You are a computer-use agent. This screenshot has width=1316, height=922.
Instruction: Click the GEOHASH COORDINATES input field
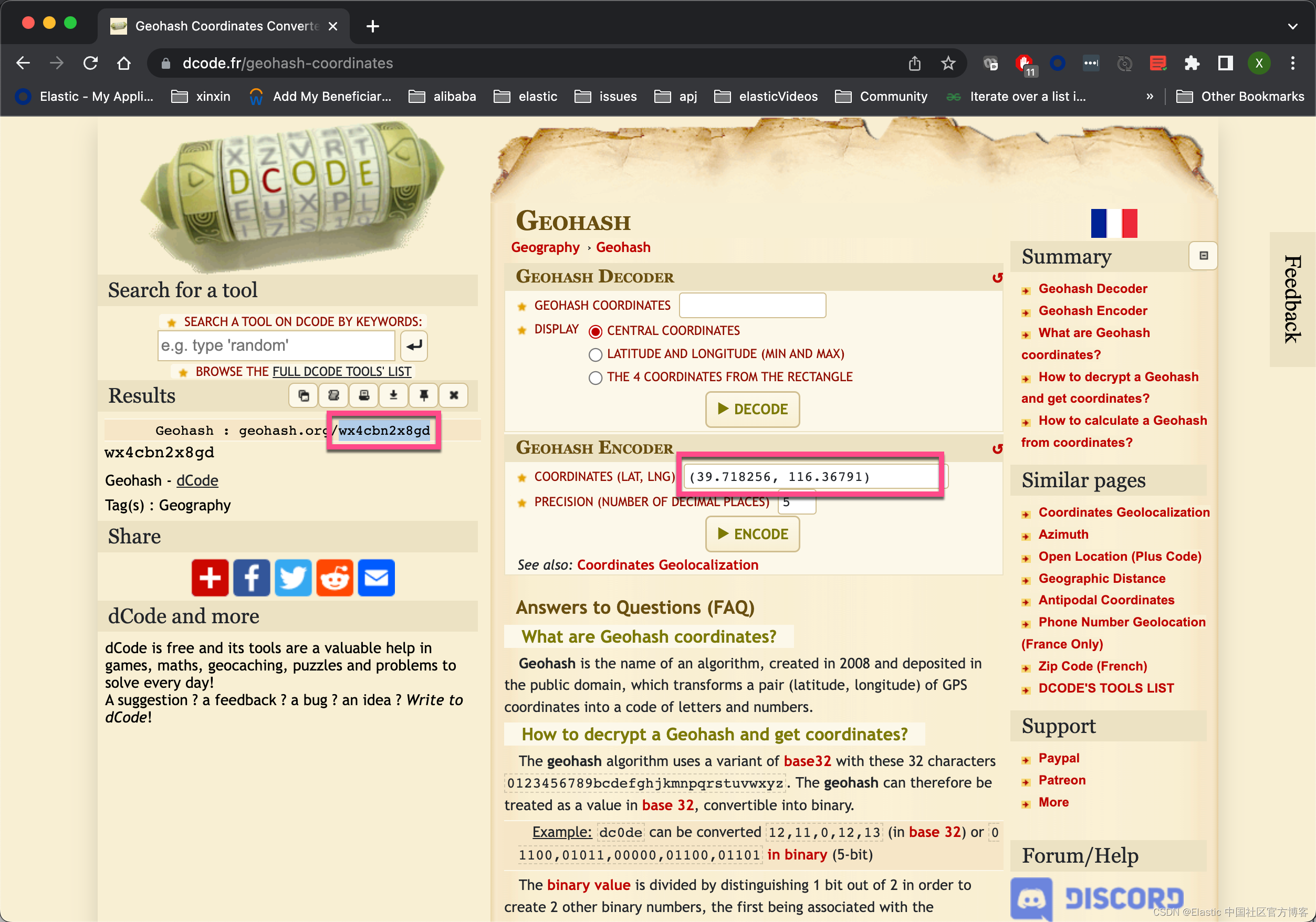tap(752, 305)
